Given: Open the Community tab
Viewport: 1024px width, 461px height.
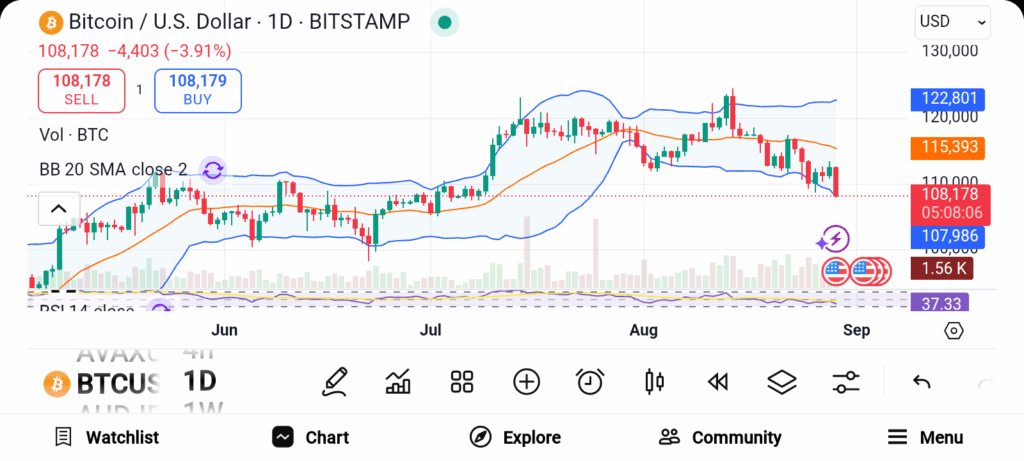Looking at the screenshot, I should [720, 437].
